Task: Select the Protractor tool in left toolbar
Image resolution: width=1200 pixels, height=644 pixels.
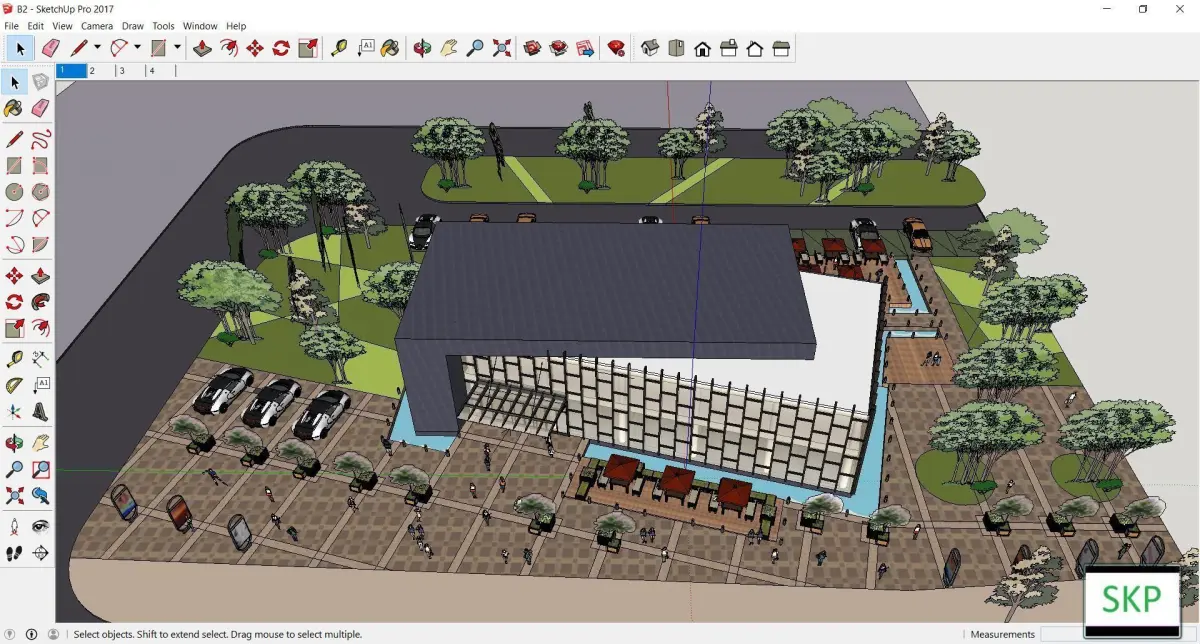Action: point(14,384)
